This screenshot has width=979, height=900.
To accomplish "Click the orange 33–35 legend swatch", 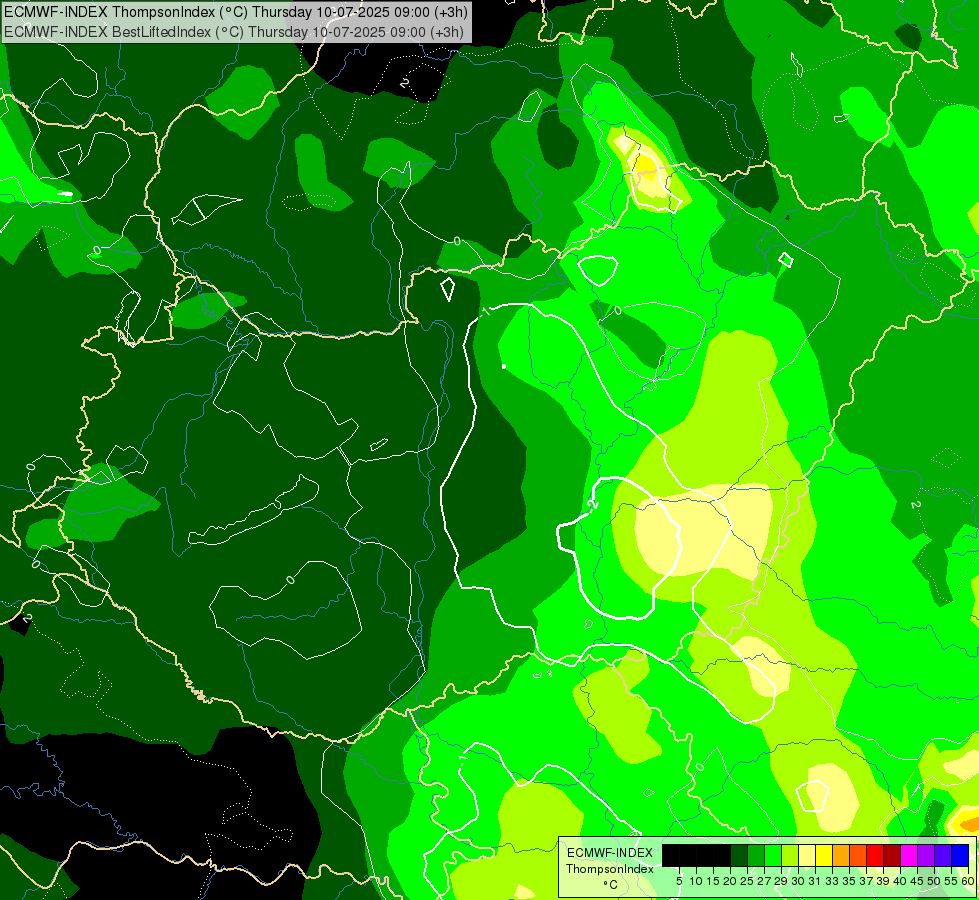I will (x=841, y=855).
